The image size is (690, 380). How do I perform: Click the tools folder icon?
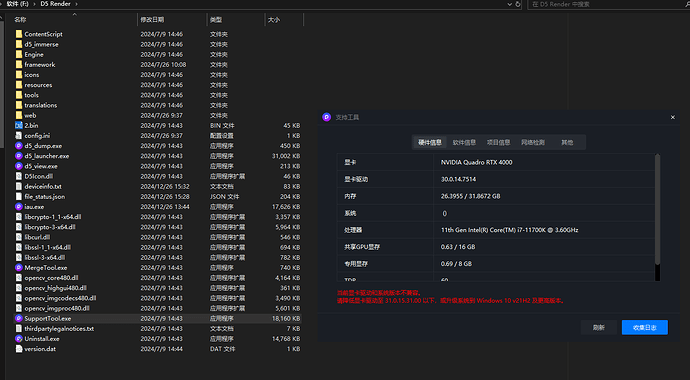coord(18,95)
